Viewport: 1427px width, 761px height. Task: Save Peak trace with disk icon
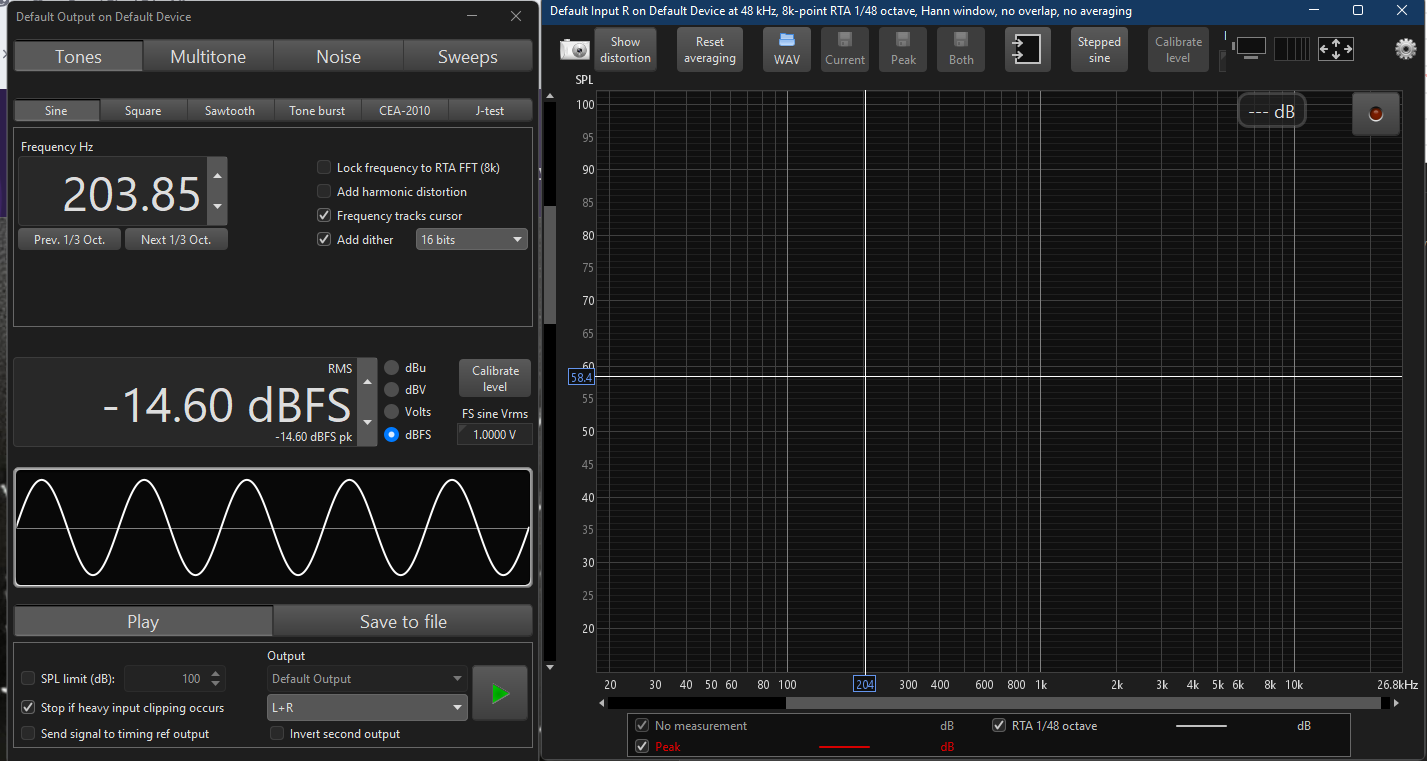(903, 49)
